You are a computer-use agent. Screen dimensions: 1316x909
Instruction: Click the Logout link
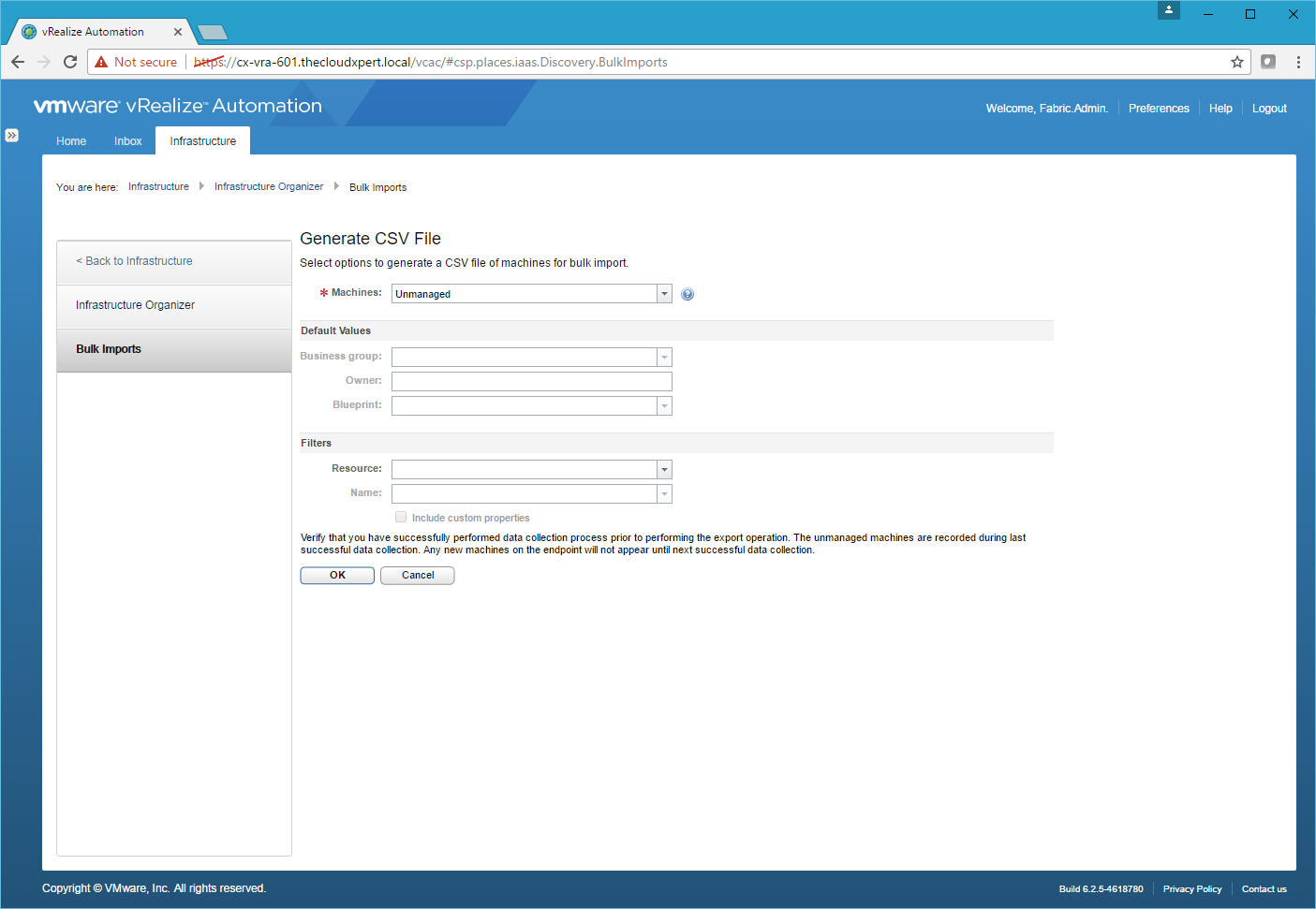(x=1269, y=109)
